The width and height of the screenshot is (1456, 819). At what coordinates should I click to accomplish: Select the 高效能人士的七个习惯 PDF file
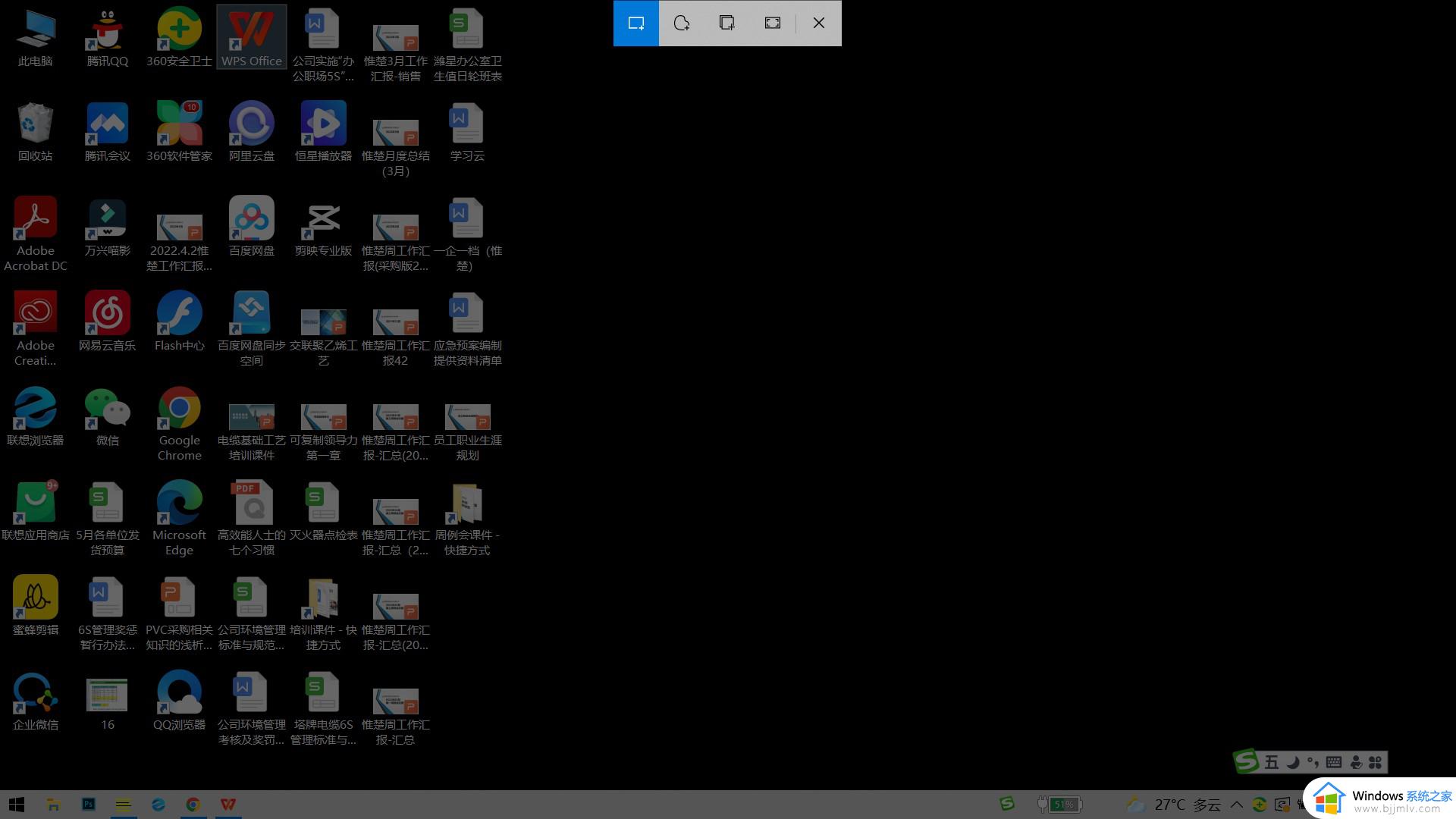pos(252,519)
